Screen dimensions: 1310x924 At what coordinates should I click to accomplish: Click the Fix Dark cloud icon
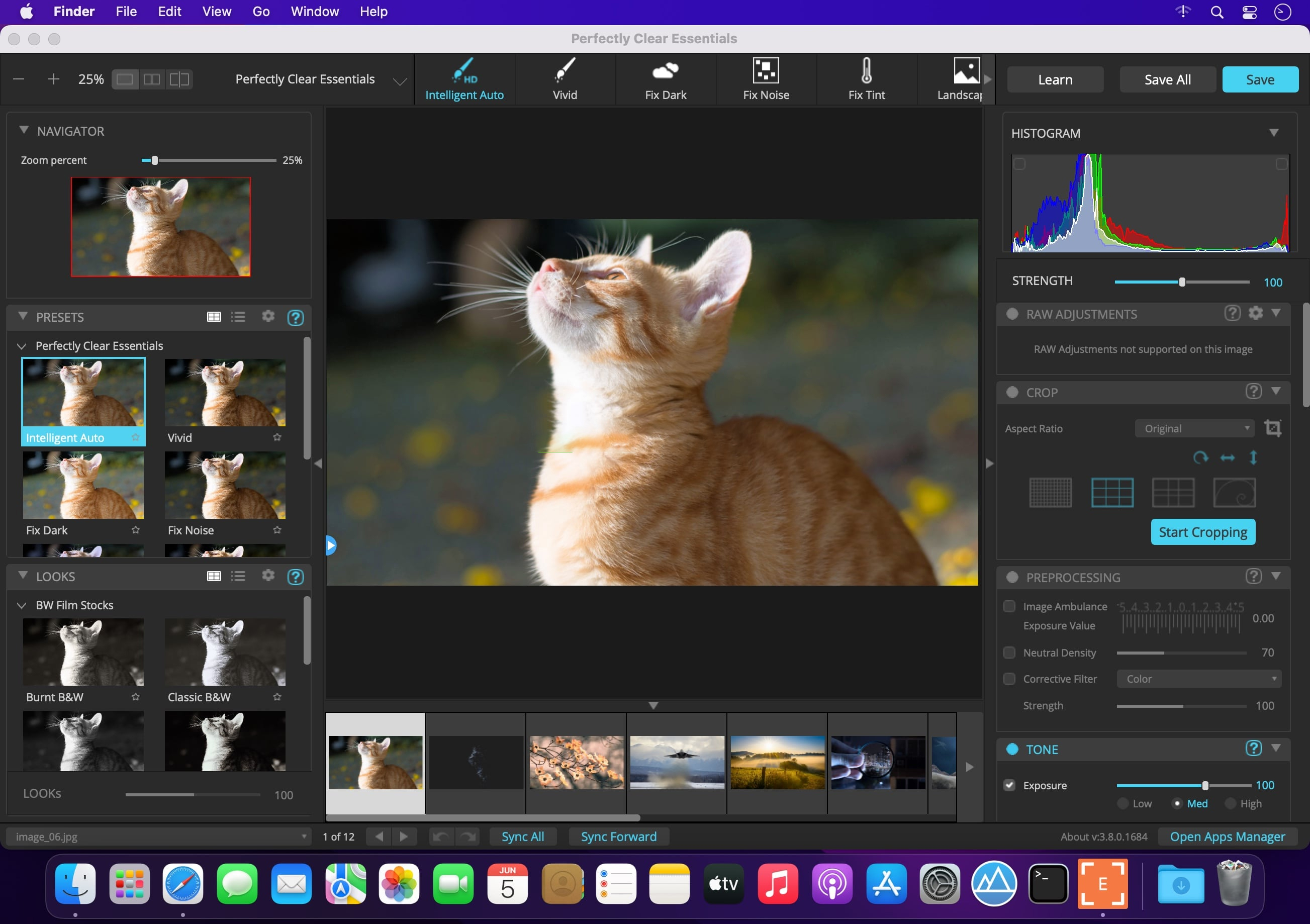(665, 71)
